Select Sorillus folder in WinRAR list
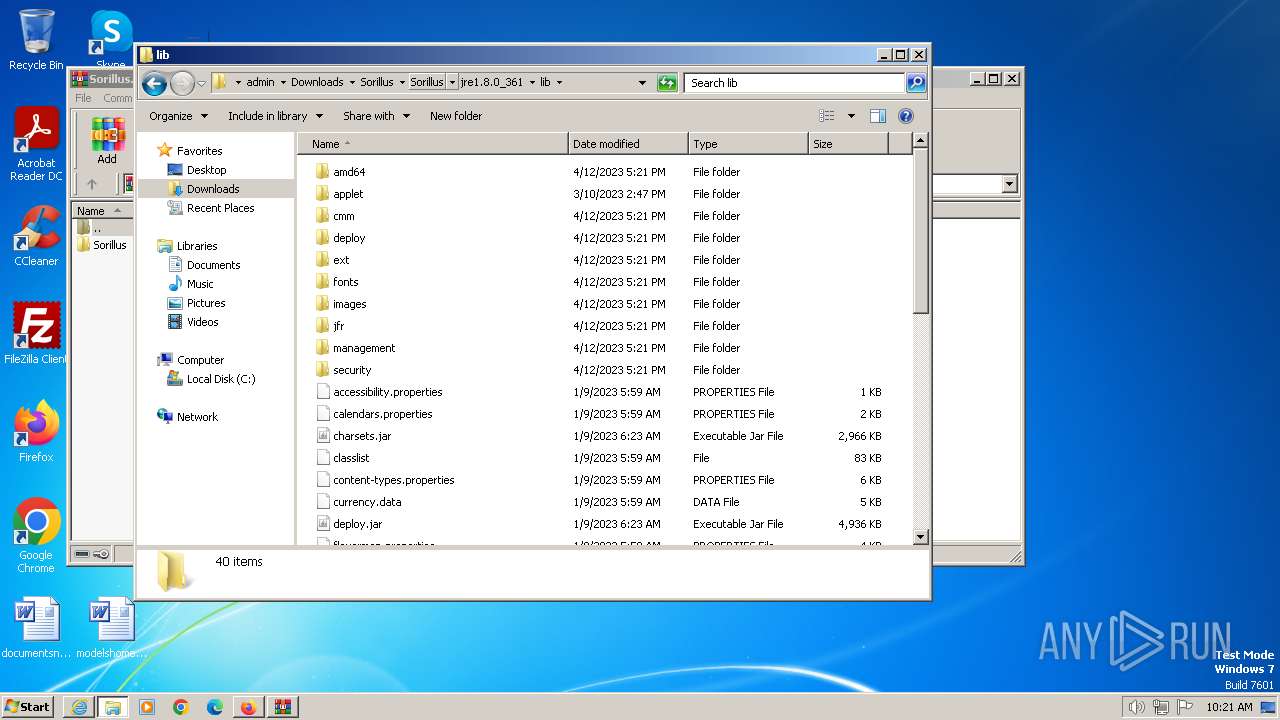This screenshot has width=1280, height=720. pyautogui.click(x=102, y=245)
